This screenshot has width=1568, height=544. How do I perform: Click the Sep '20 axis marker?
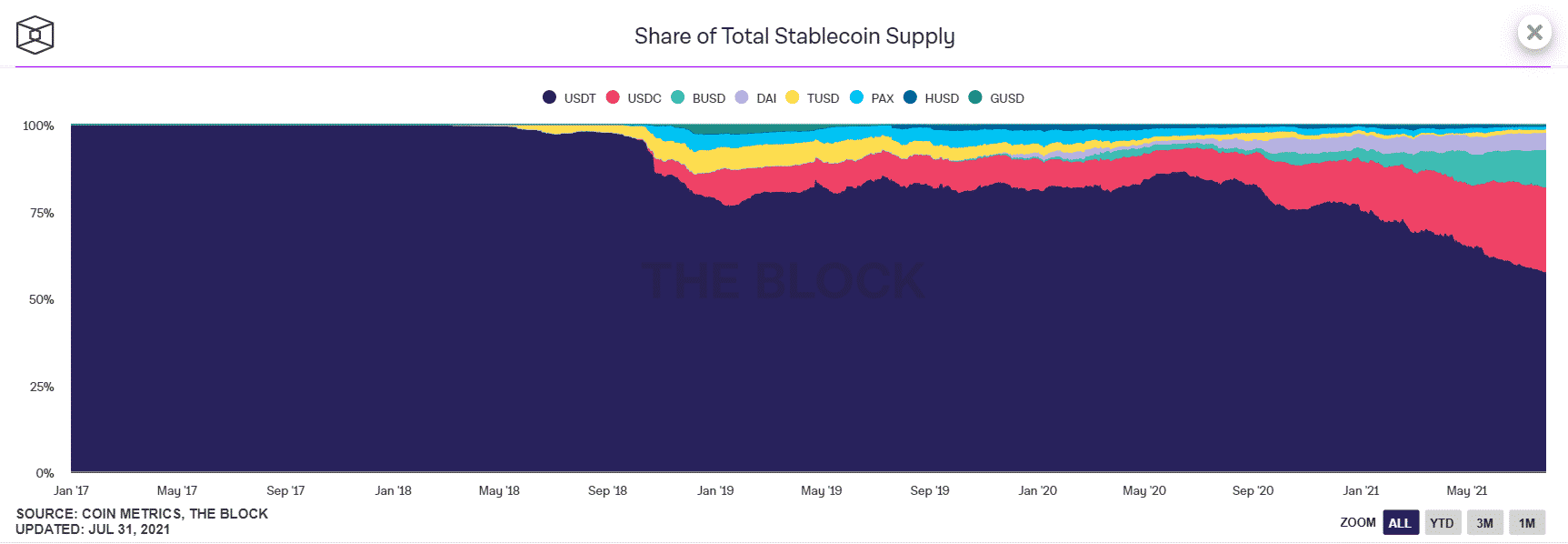pos(1253,490)
